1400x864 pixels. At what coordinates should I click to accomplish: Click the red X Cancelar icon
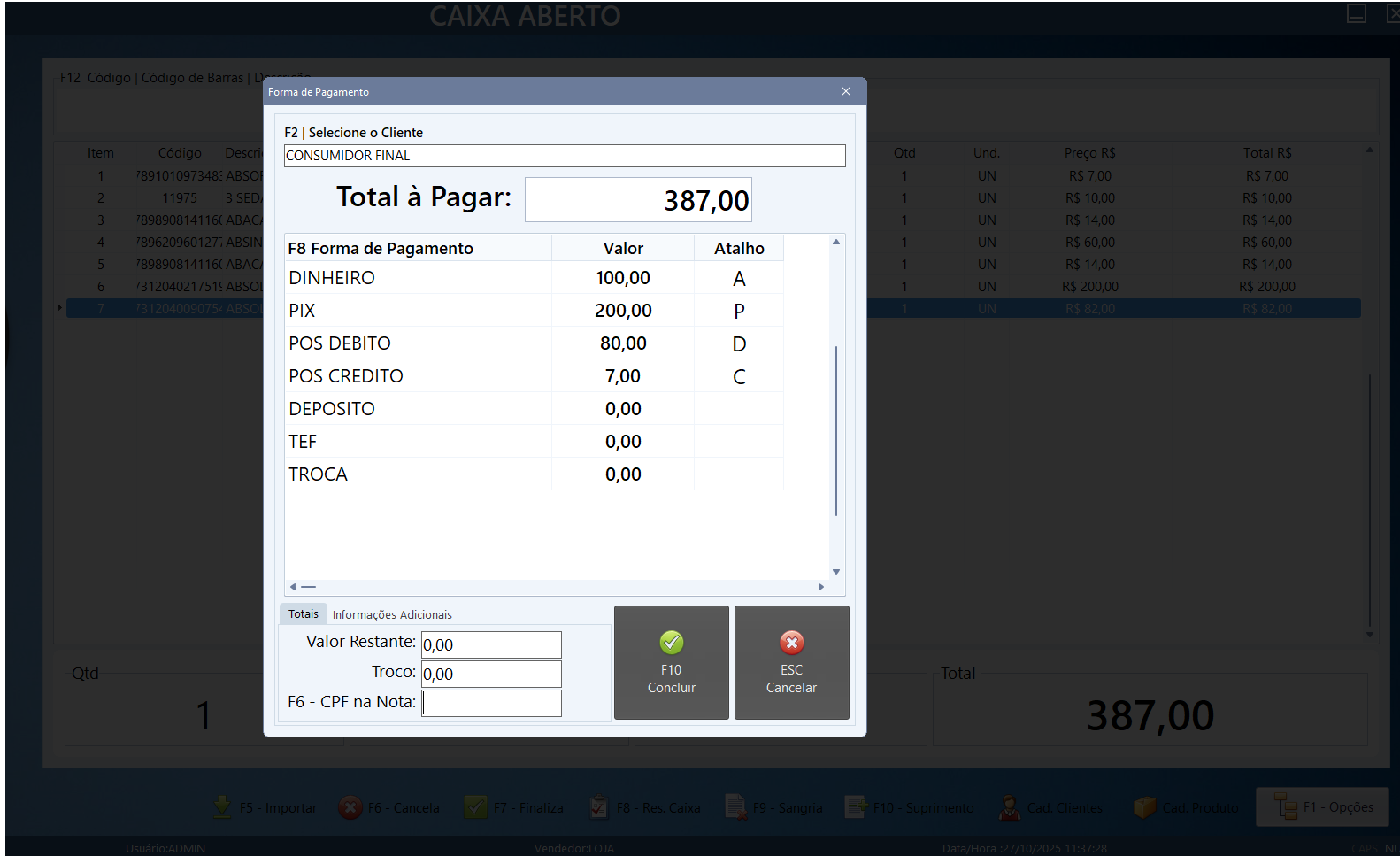791,643
